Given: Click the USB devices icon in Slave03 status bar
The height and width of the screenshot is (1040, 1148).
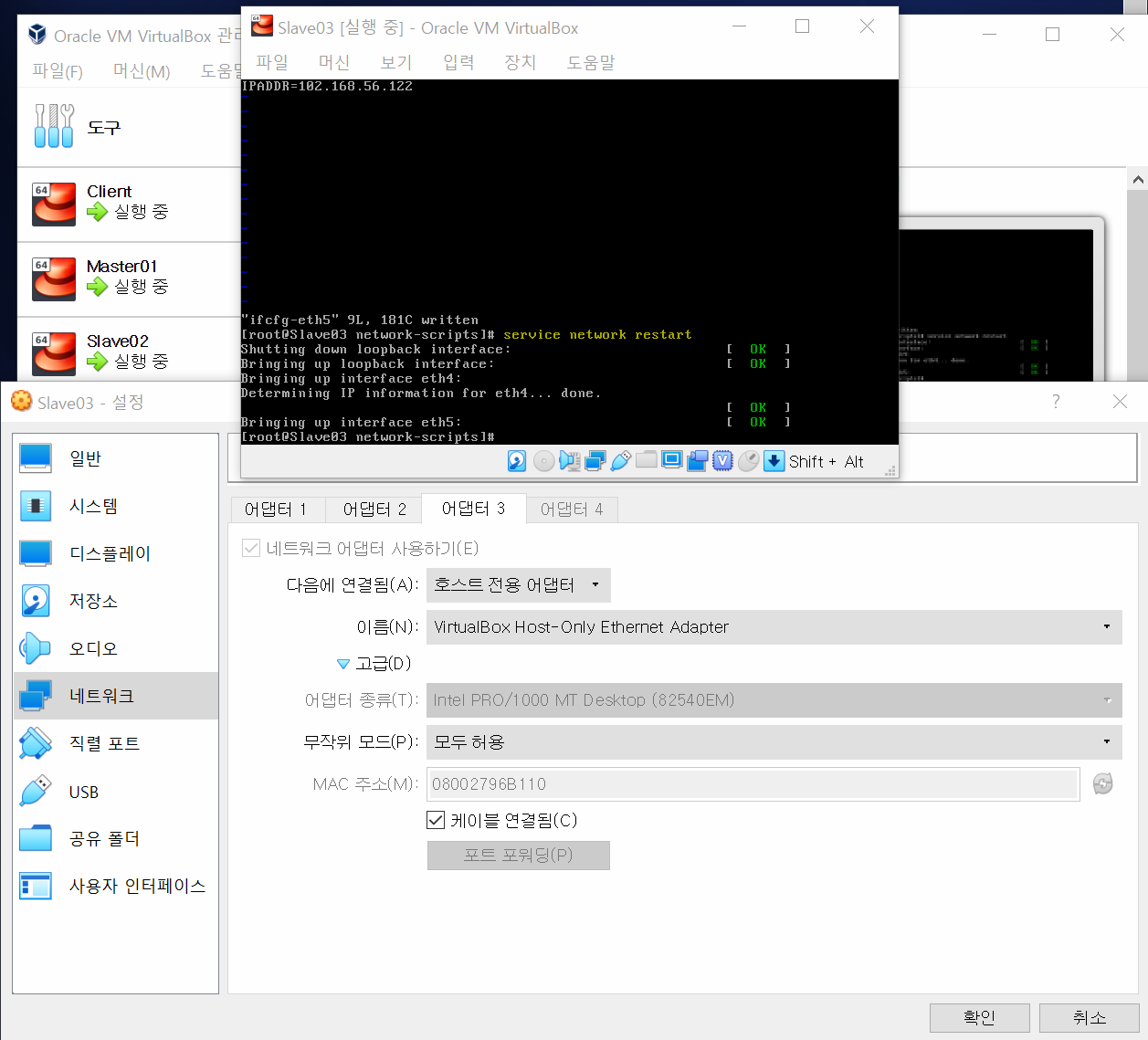Looking at the screenshot, I should point(620,461).
